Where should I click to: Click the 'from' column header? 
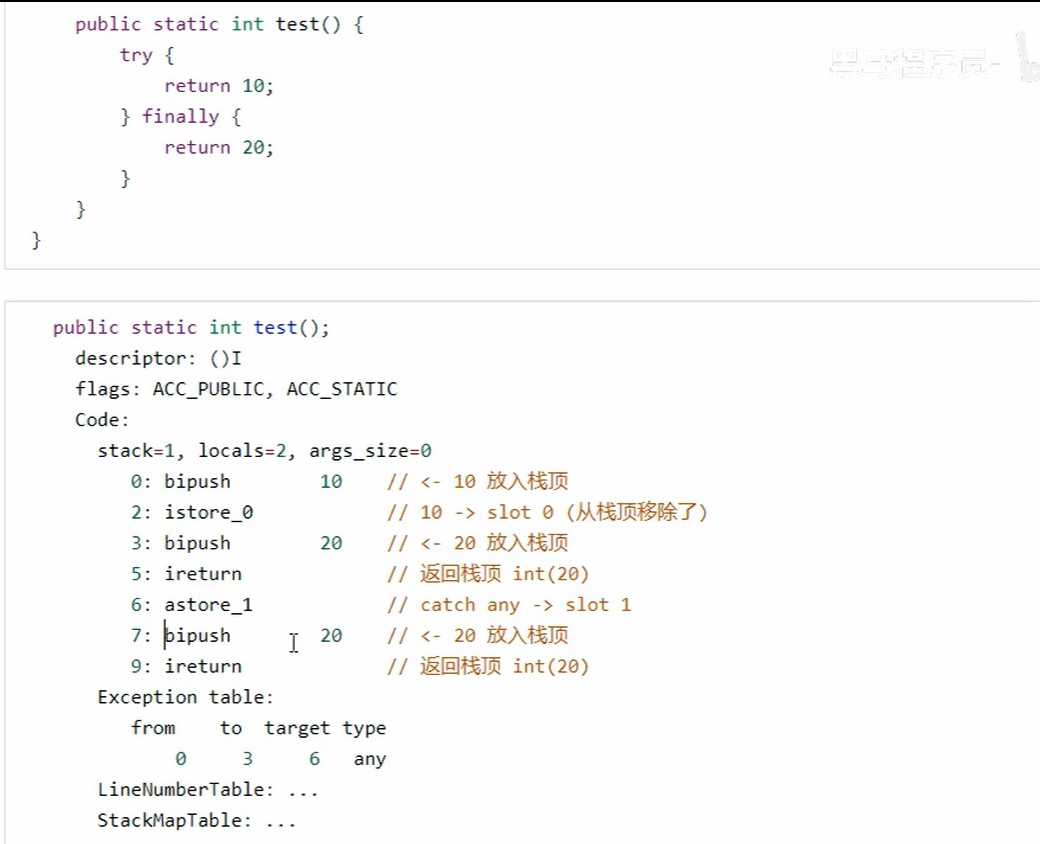pos(153,728)
